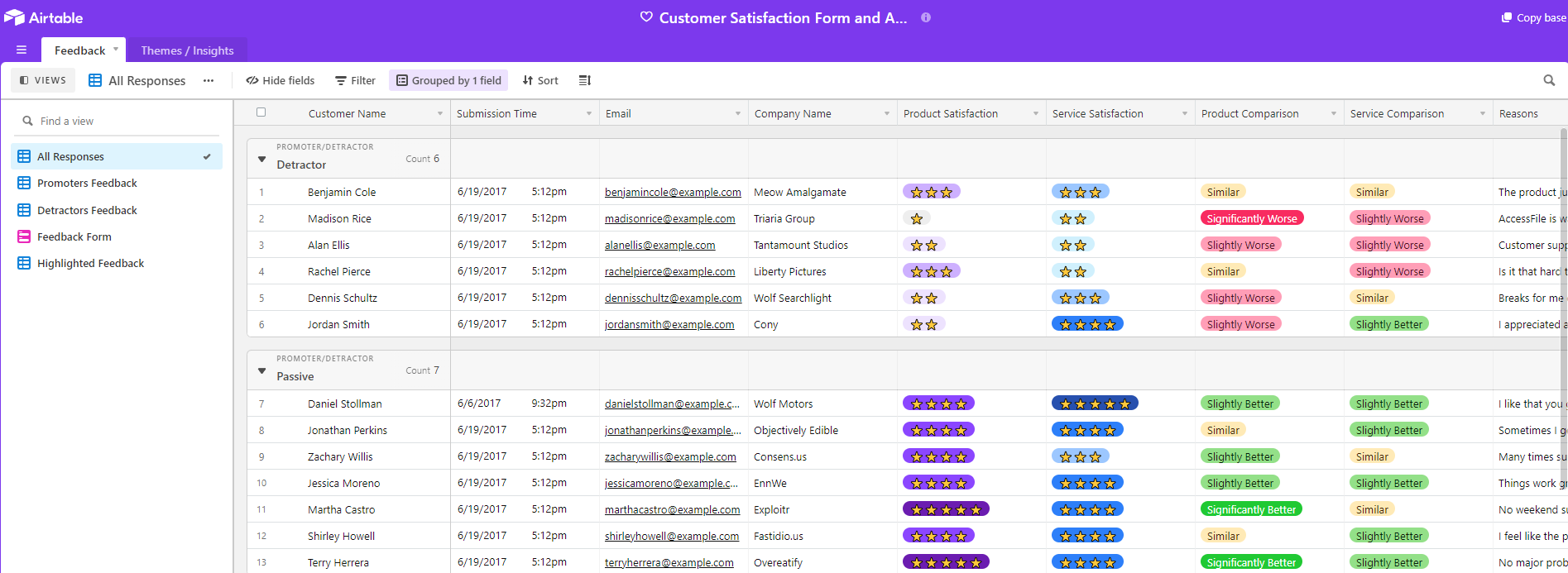Image resolution: width=1568 pixels, height=573 pixels.
Task: Click Martha Castro's five-star product rating
Action: [x=946, y=509]
